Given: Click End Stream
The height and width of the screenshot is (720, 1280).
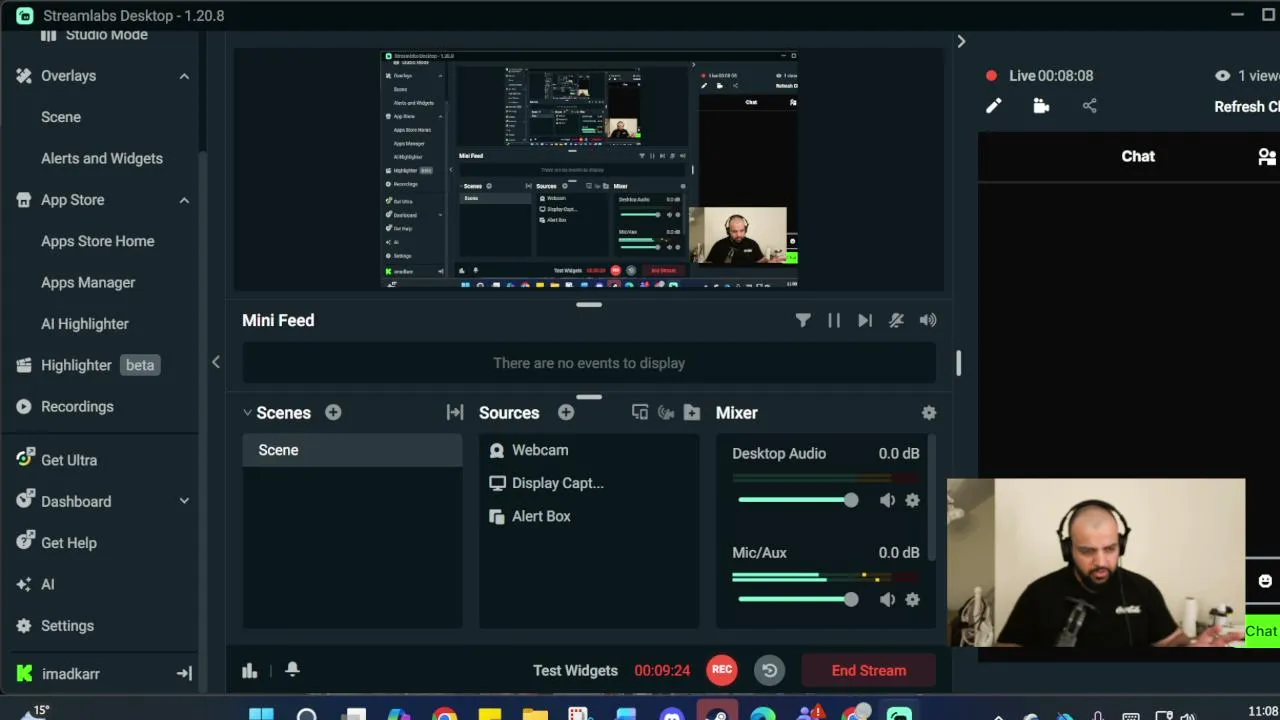Looking at the screenshot, I should tap(869, 671).
